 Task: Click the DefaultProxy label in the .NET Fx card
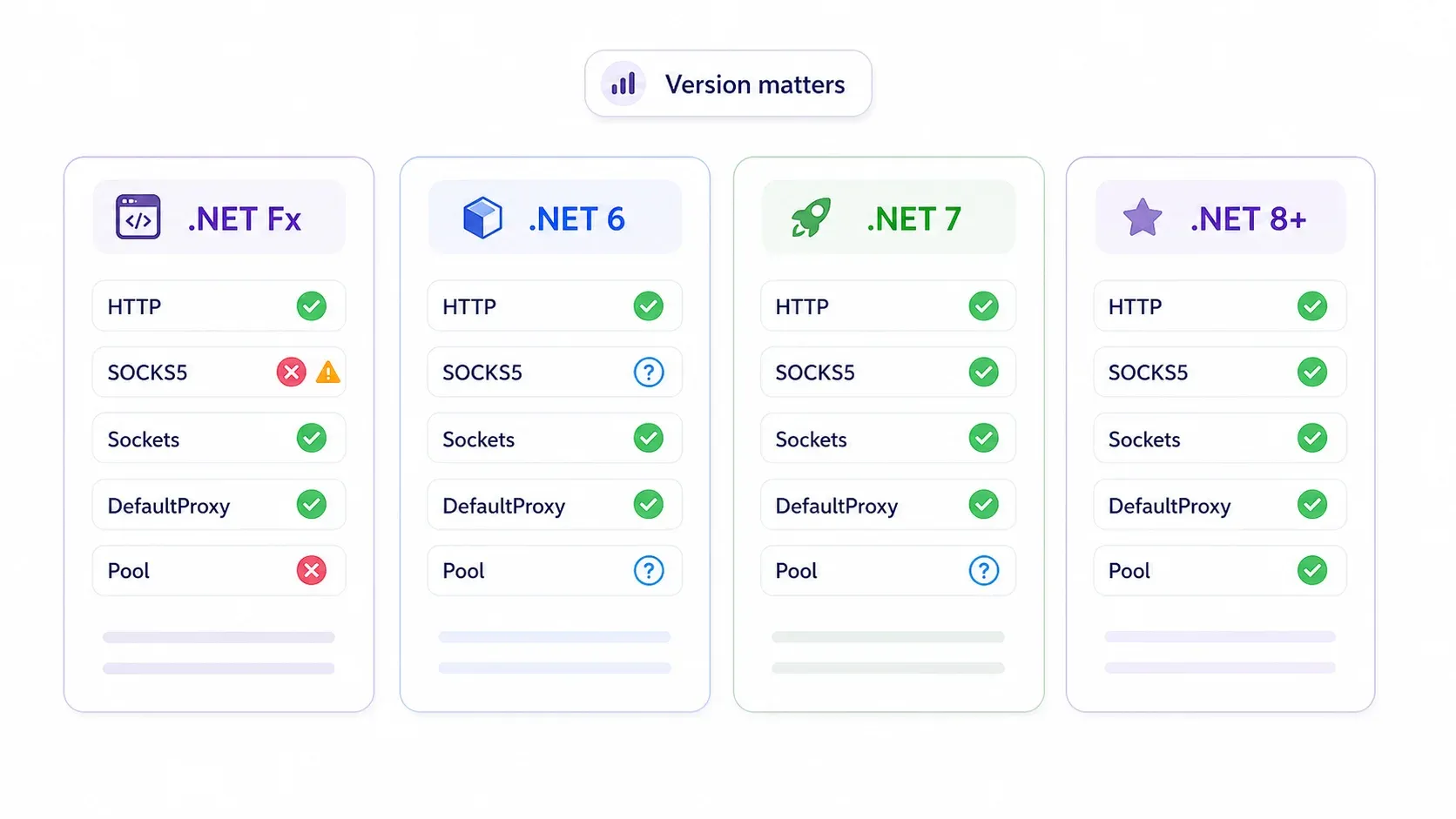click(x=169, y=507)
